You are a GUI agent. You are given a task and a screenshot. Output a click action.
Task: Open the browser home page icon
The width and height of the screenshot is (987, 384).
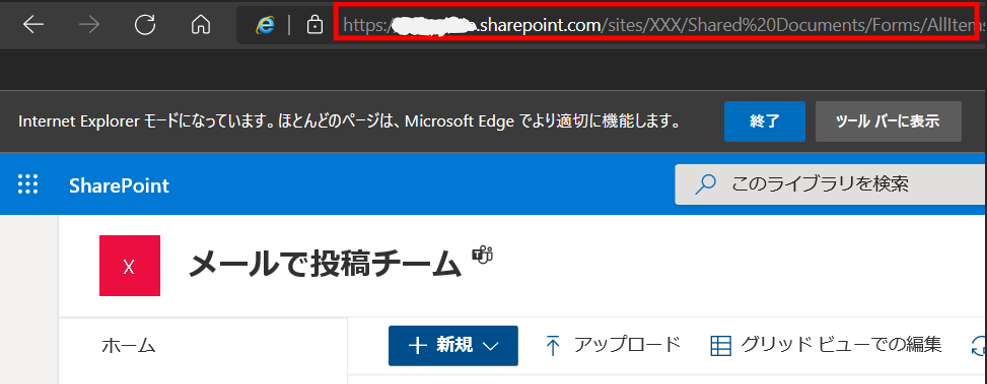[200, 25]
